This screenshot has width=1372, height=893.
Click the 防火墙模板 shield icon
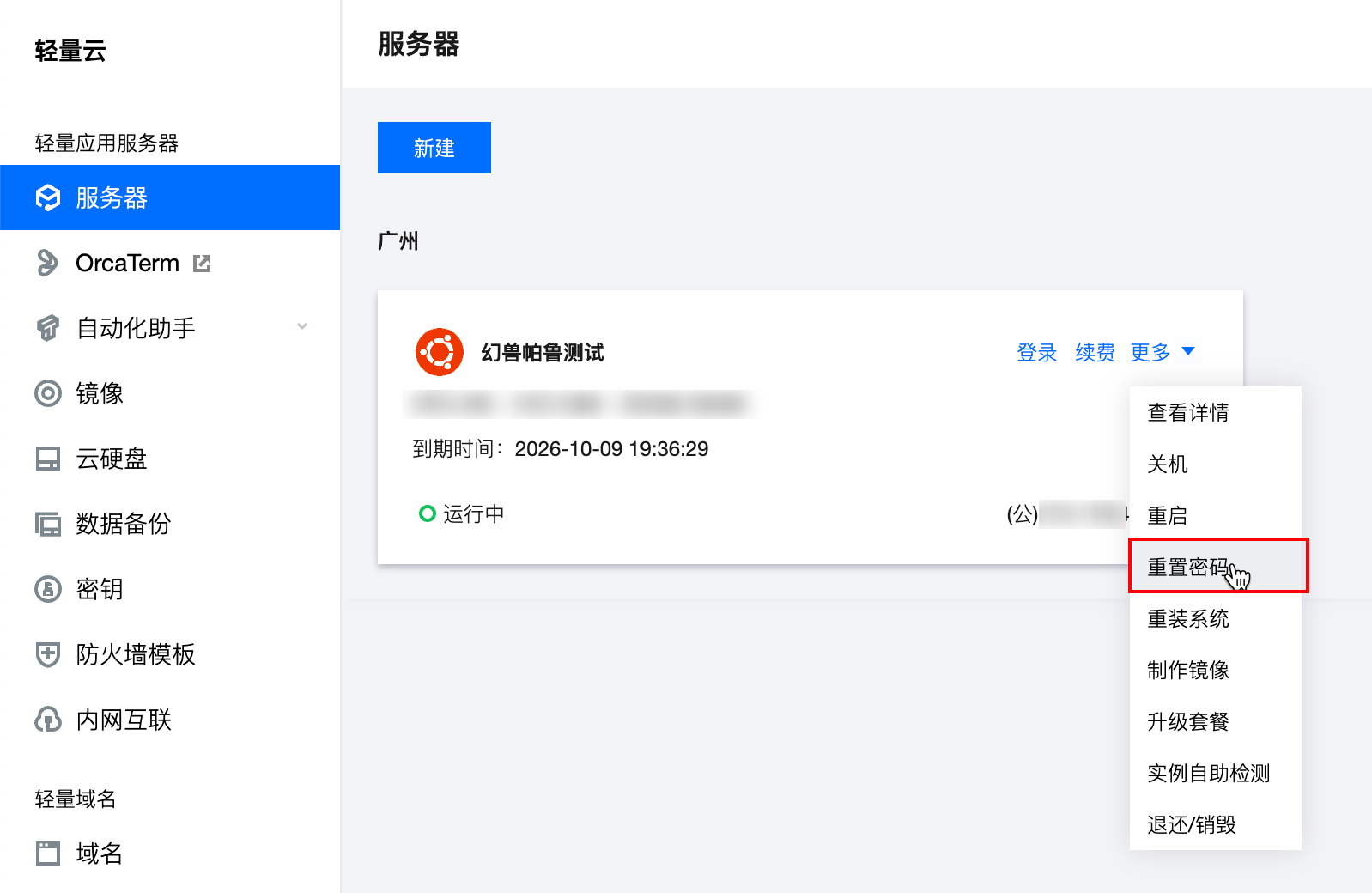pyautogui.click(x=48, y=654)
